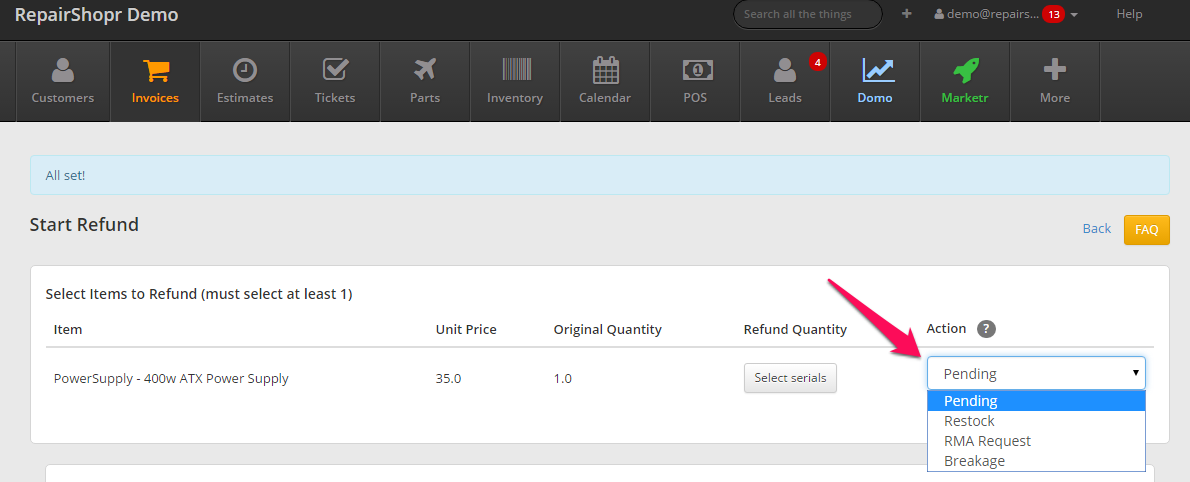Click in the search all things field

[x=807, y=15]
